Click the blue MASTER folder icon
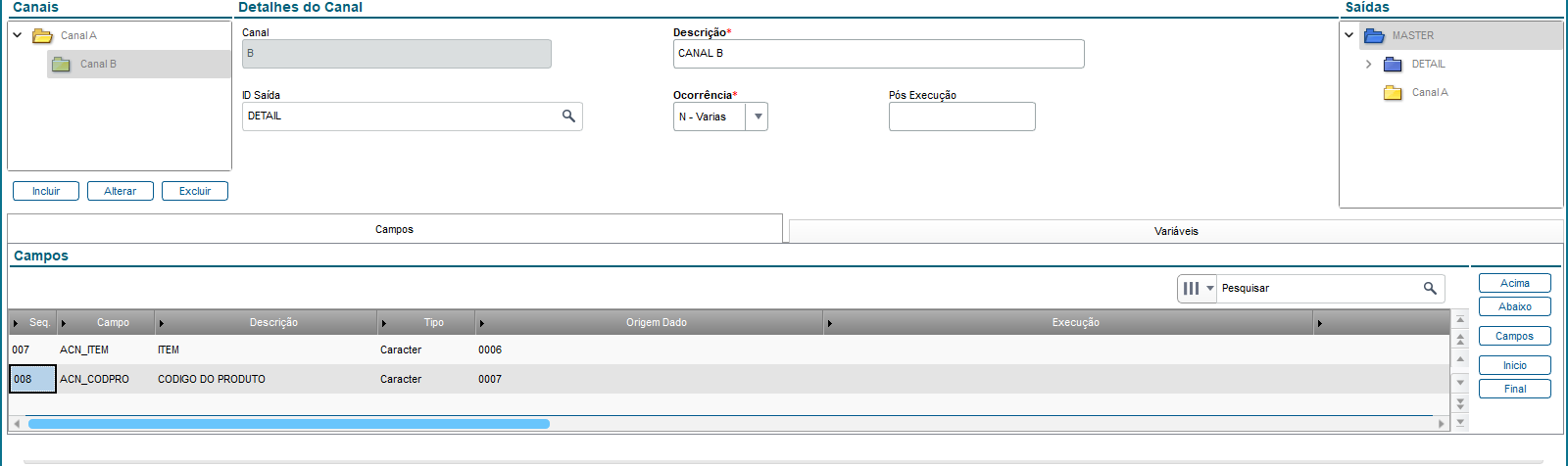The image size is (1568, 466). click(1374, 36)
